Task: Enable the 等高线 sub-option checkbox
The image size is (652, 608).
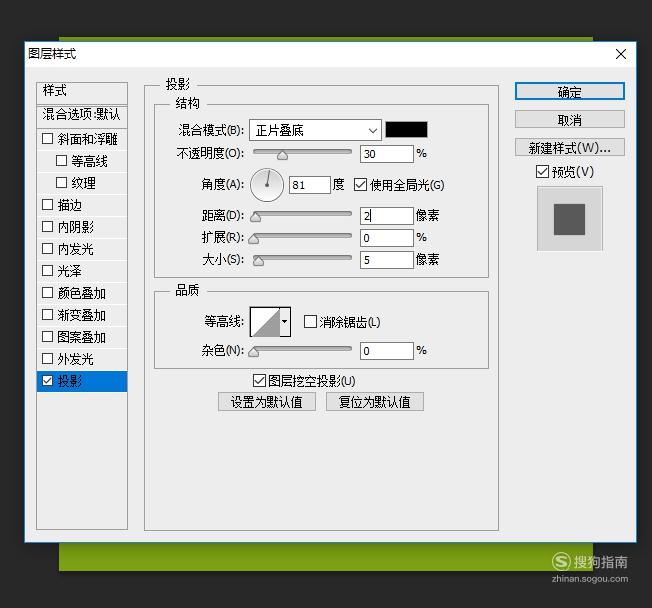Action: point(61,160)
